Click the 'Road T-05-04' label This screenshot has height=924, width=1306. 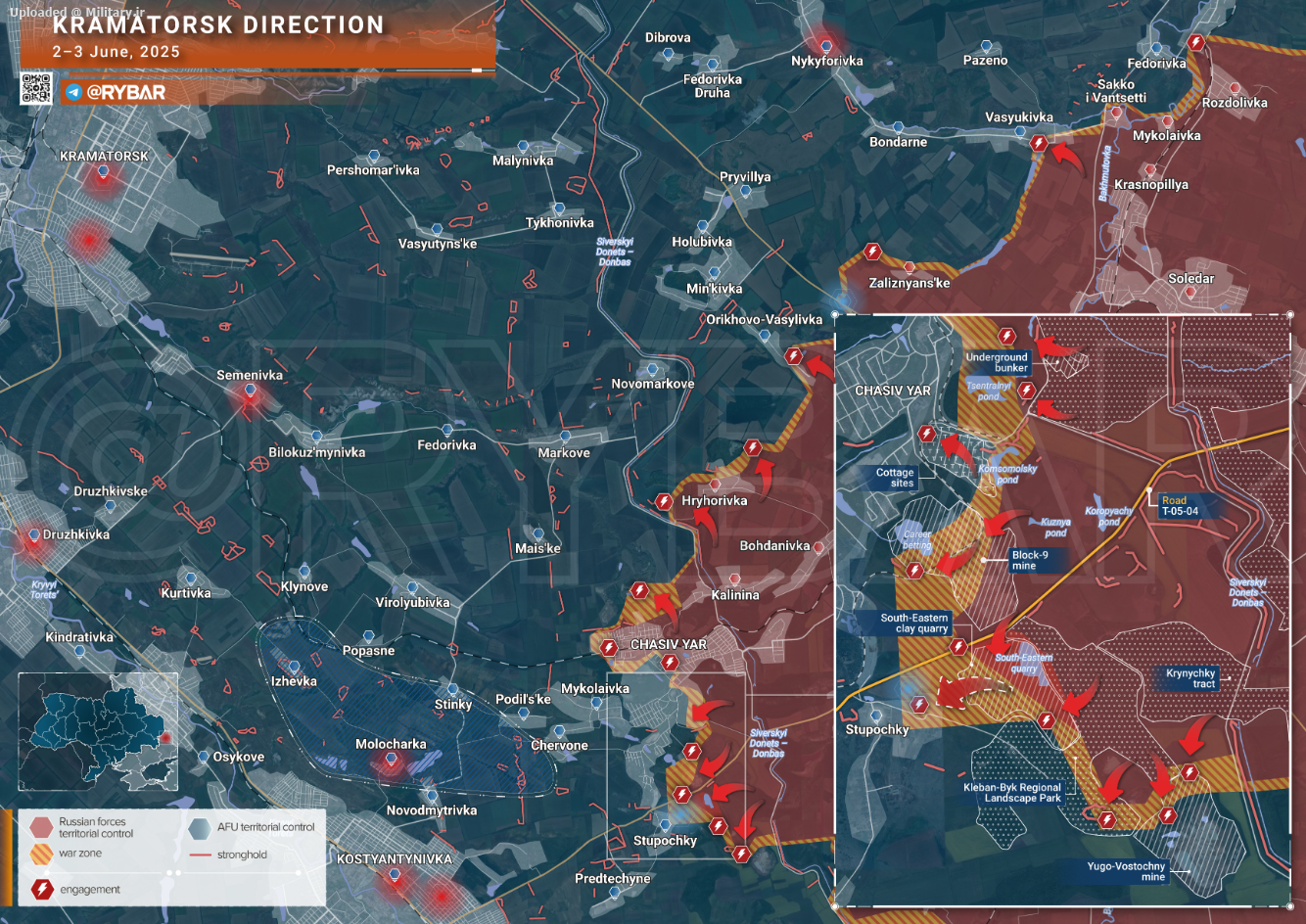pos(1180,506)
